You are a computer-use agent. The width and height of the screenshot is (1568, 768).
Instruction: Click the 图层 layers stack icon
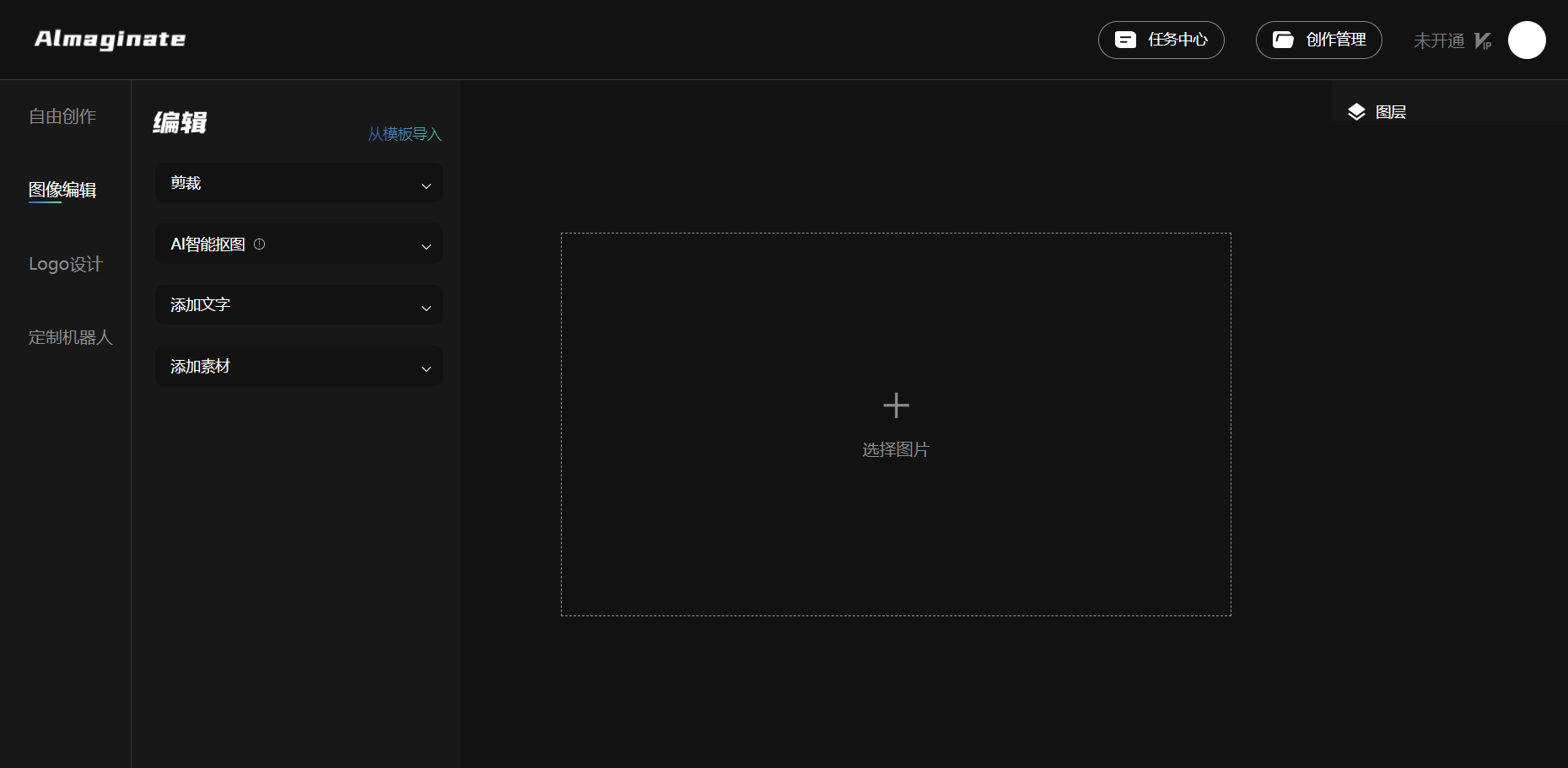pos(1356,112)
